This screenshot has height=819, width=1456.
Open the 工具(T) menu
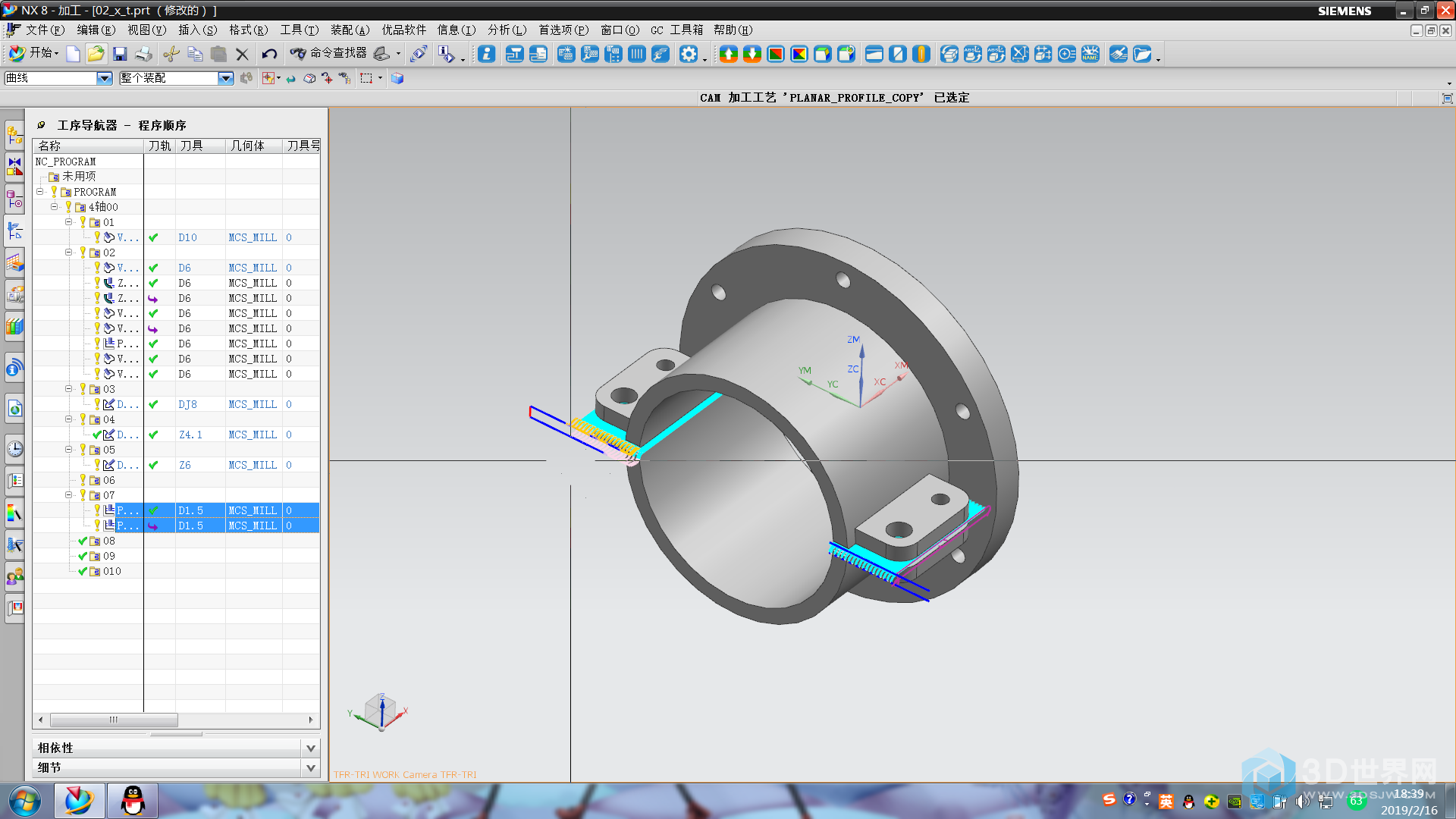click(299, 30)
